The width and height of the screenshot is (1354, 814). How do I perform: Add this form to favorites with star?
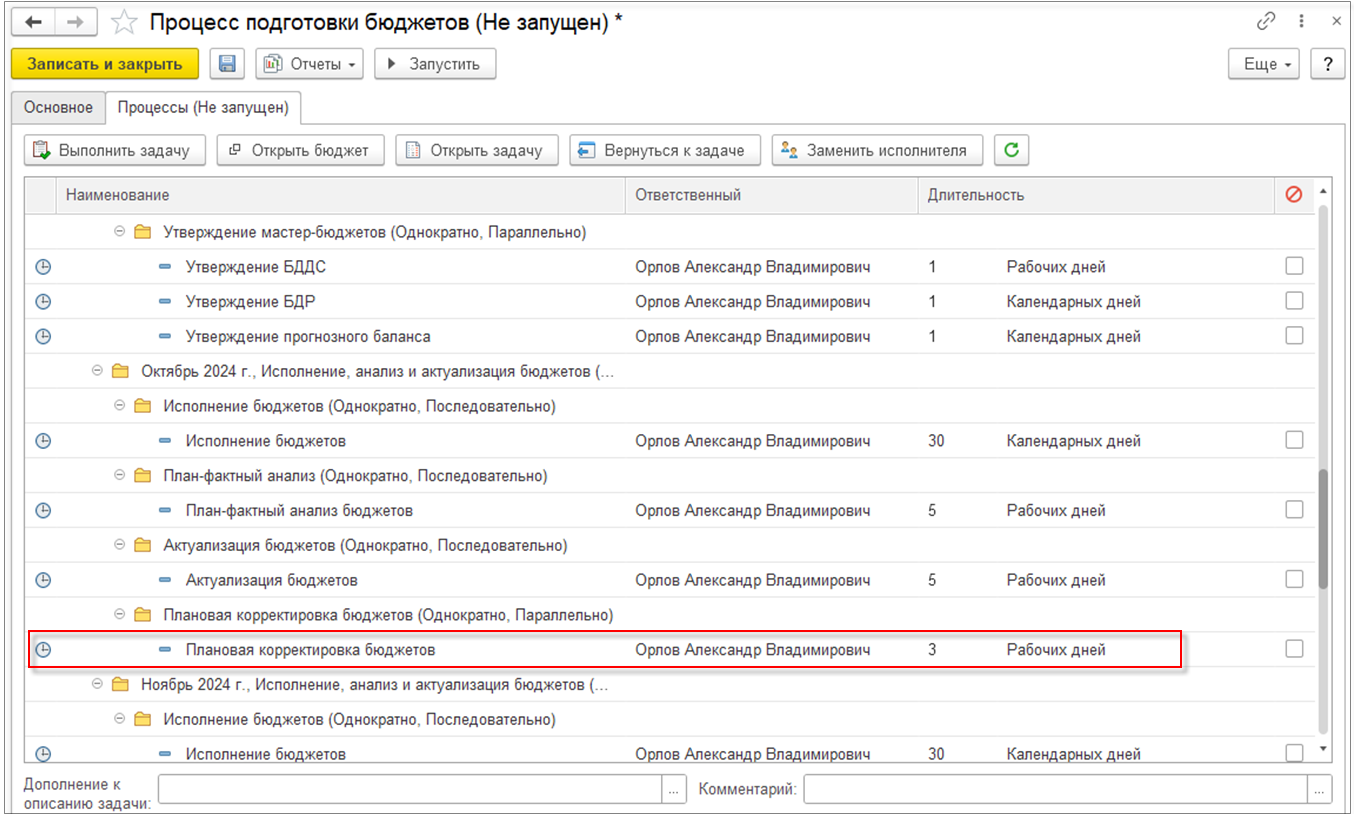124,22
